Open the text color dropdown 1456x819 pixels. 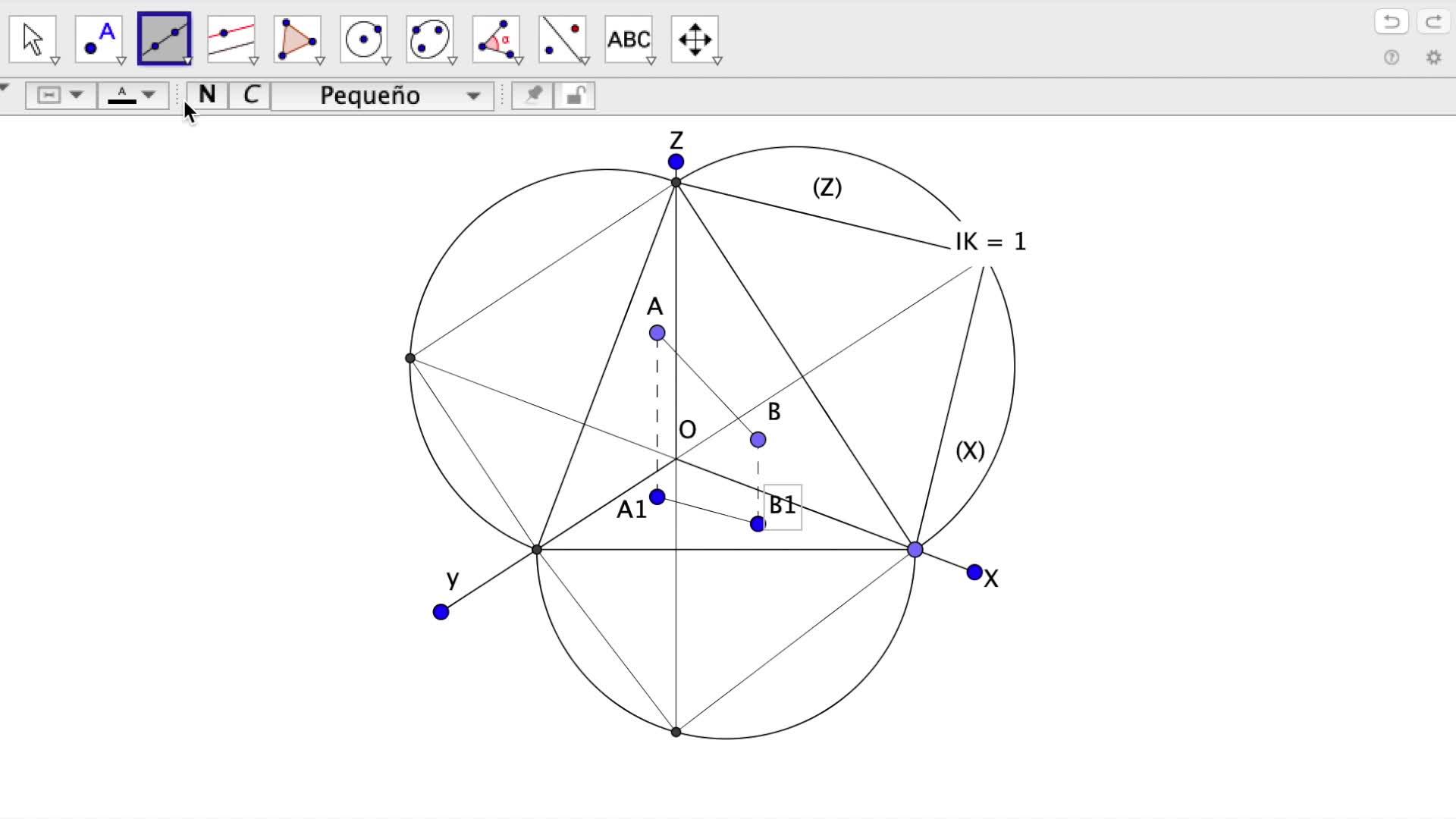[x=133, y=96]
